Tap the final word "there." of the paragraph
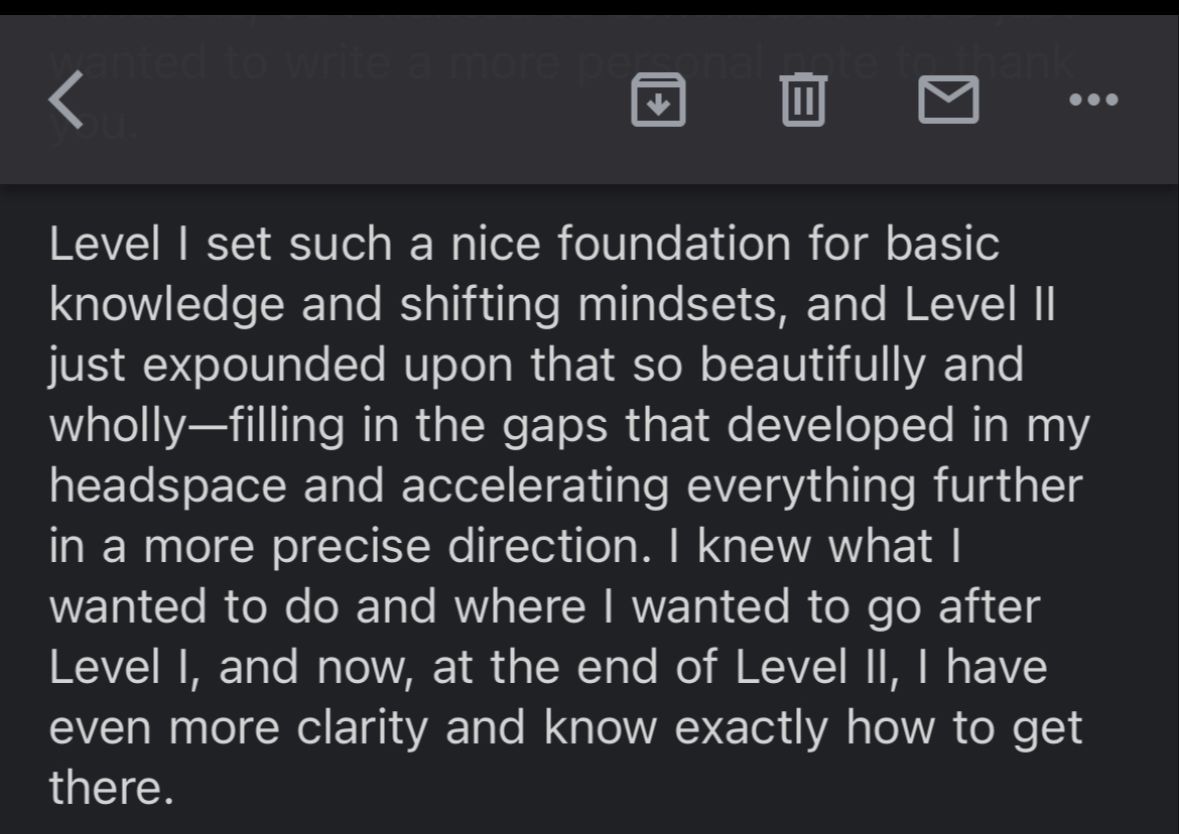Screen dimensions: 1179x834 pyautogui.click(x=106, y=788)
